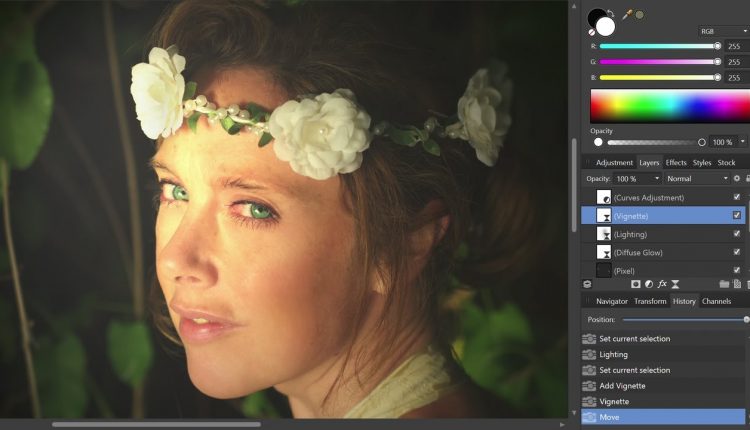
Task: Select the (Pixel) layer
Action: coord(663,270)
